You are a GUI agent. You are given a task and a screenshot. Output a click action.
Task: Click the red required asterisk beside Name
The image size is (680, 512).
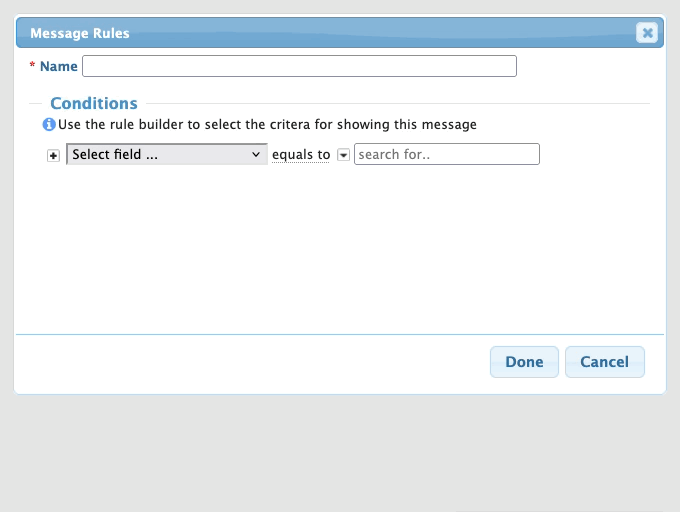click(x=33, y=66)
